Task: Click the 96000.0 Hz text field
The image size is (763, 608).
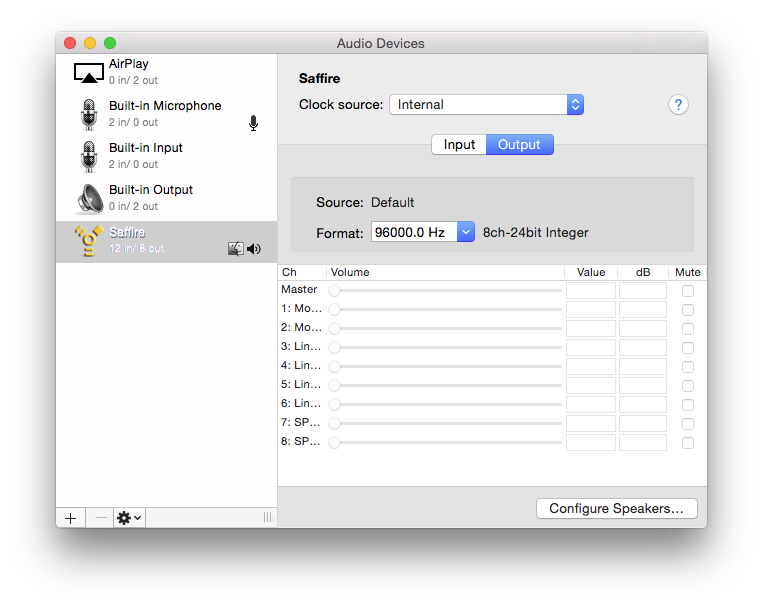Action: 414,232
